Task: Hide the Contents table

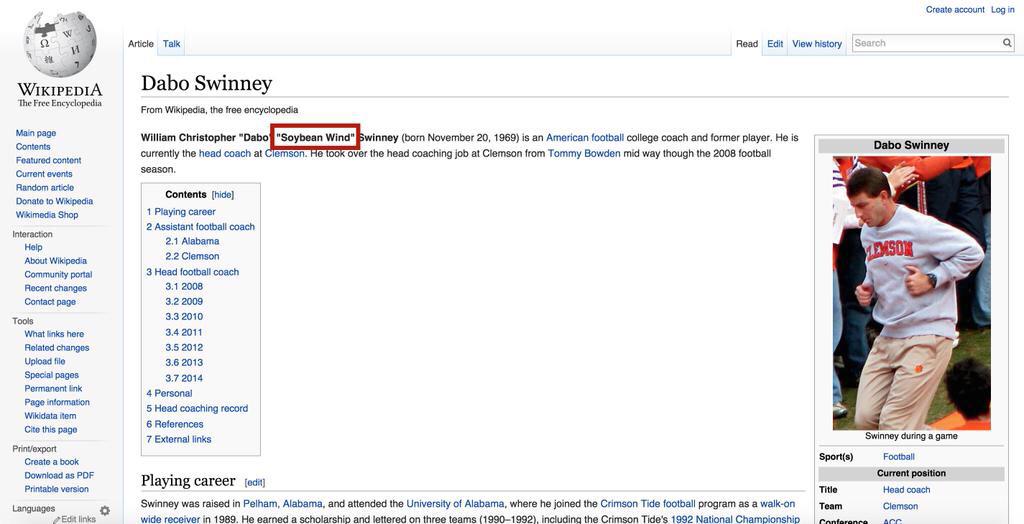Action: (222, 195)
